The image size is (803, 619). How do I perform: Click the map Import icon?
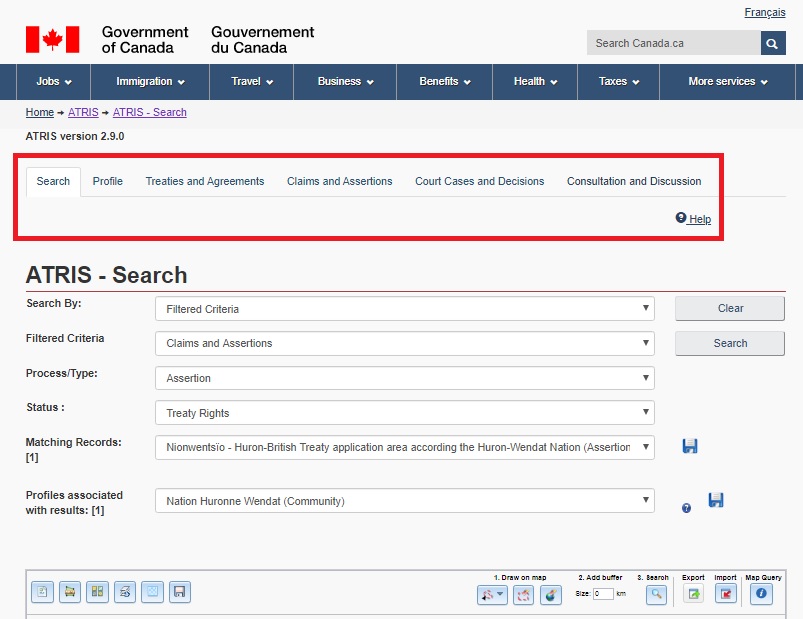click(x=725, y=594)
